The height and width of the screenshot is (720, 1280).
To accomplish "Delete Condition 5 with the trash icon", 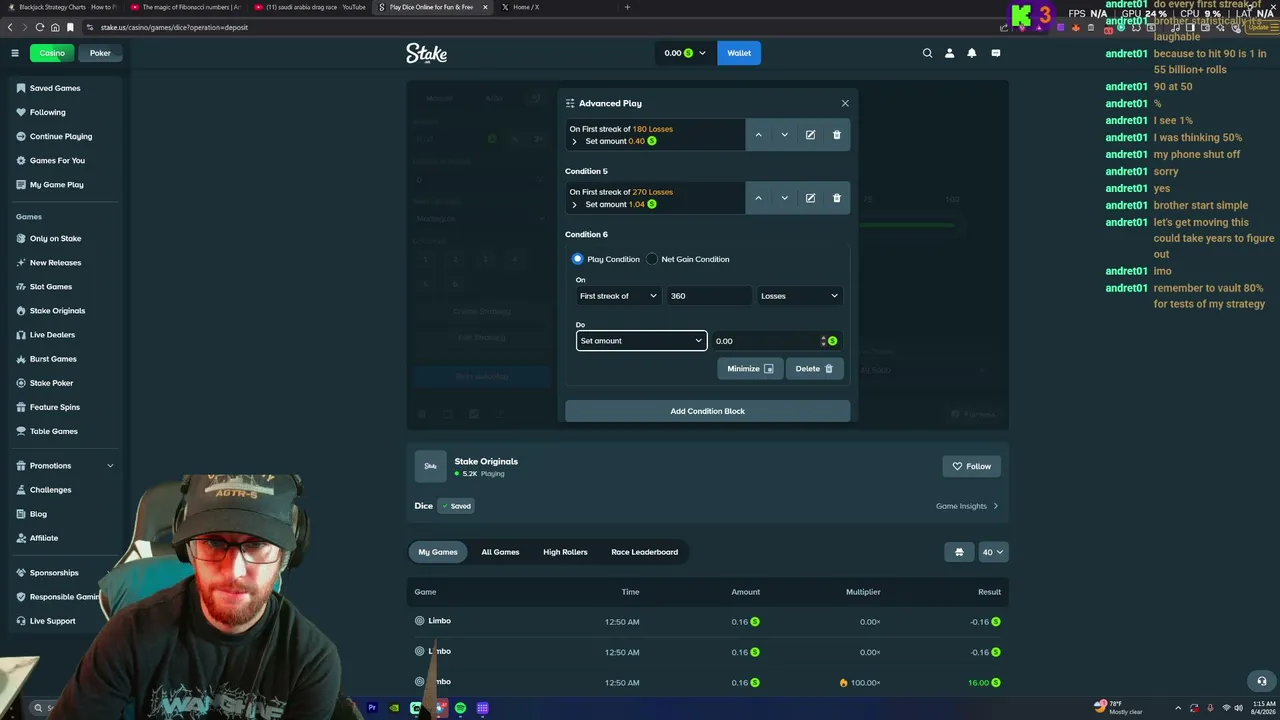I will (837, 198).
